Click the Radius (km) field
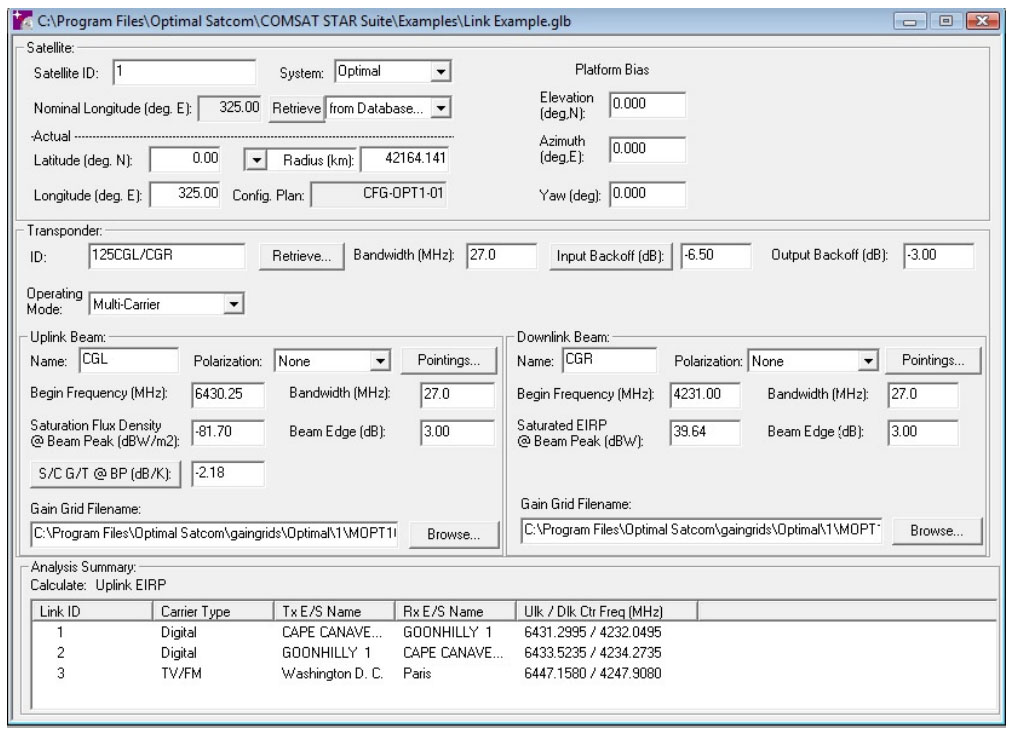The image size is (1010, 730). (405, 159)
